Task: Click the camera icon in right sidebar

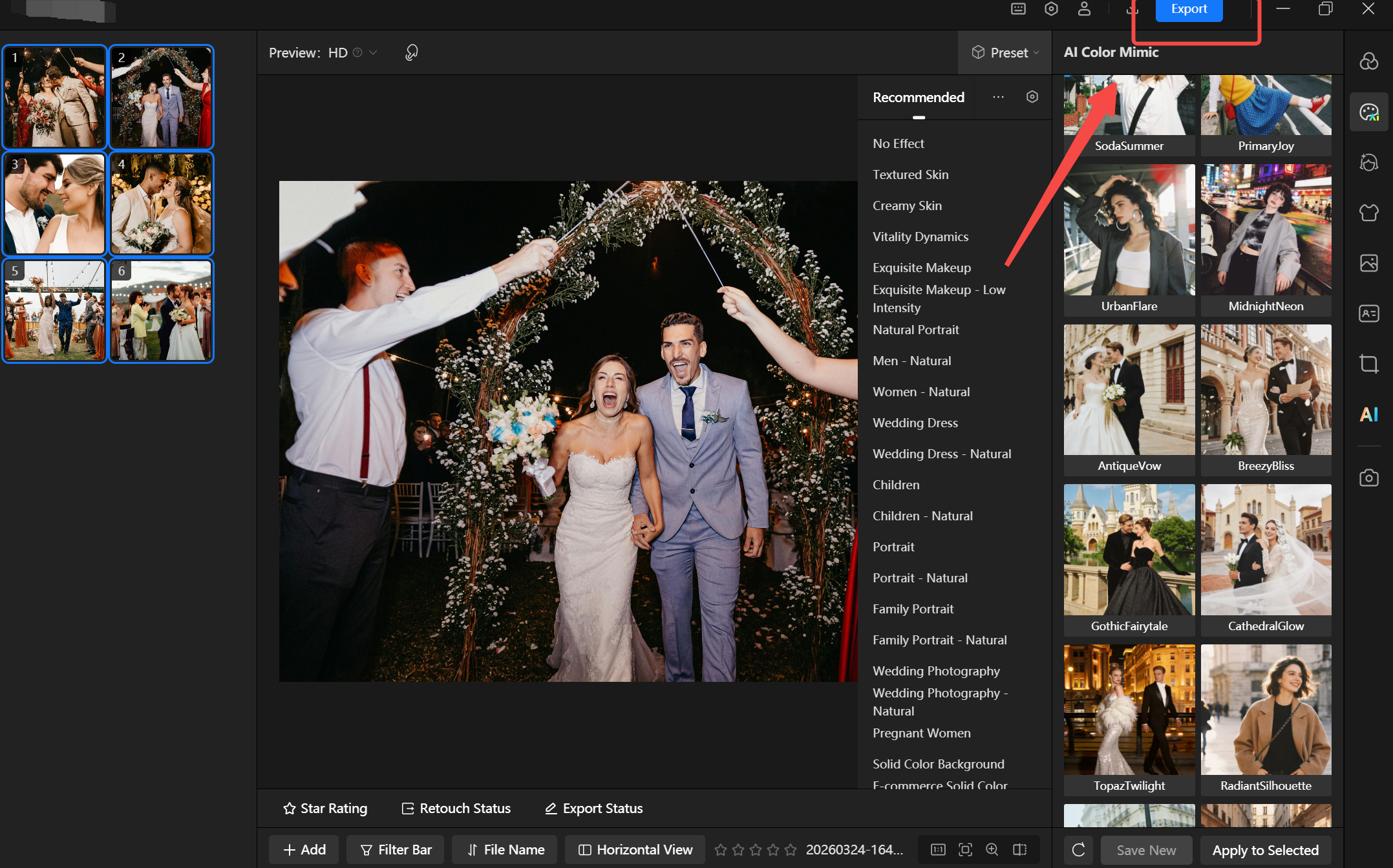Action: point(1368,478)
